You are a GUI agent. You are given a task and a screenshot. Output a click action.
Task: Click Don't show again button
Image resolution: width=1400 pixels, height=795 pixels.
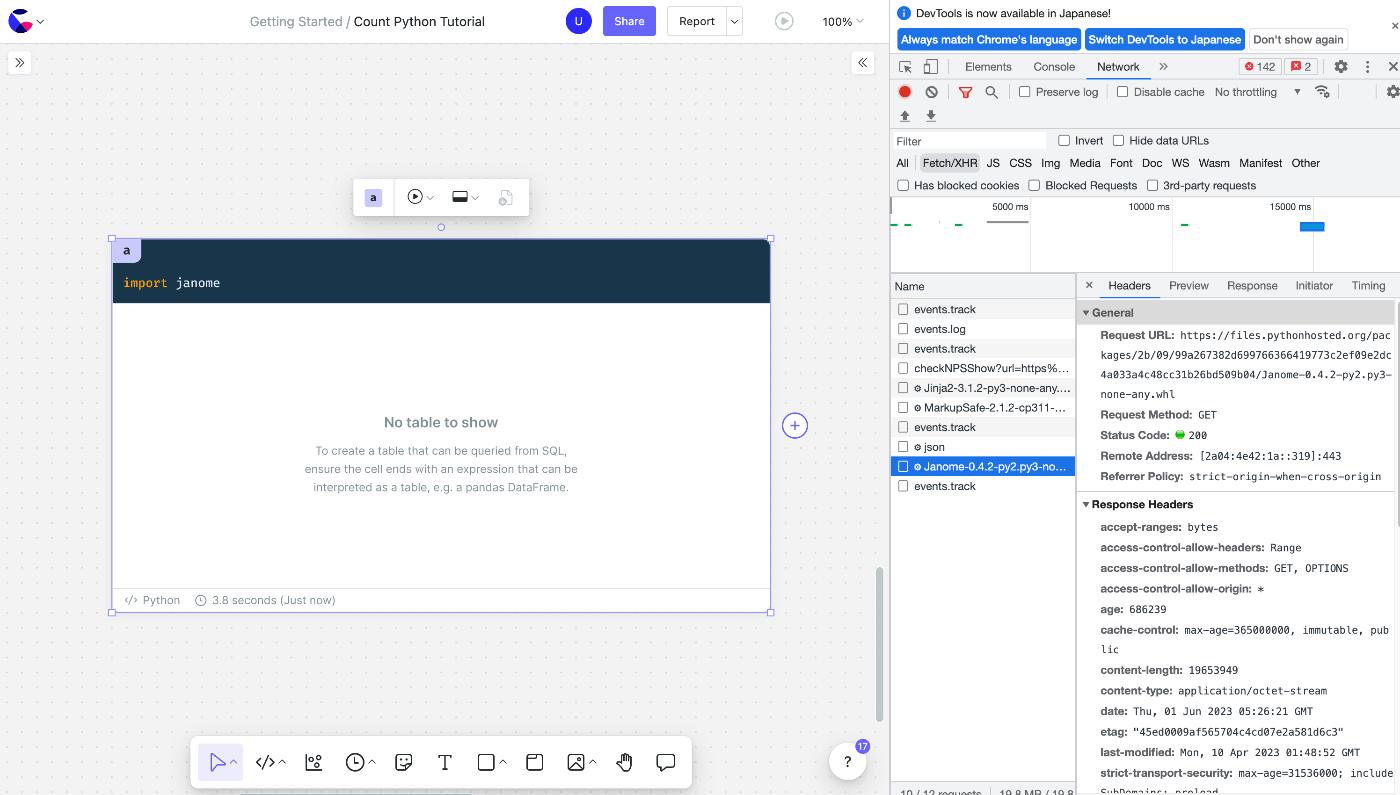[1298, 39]
